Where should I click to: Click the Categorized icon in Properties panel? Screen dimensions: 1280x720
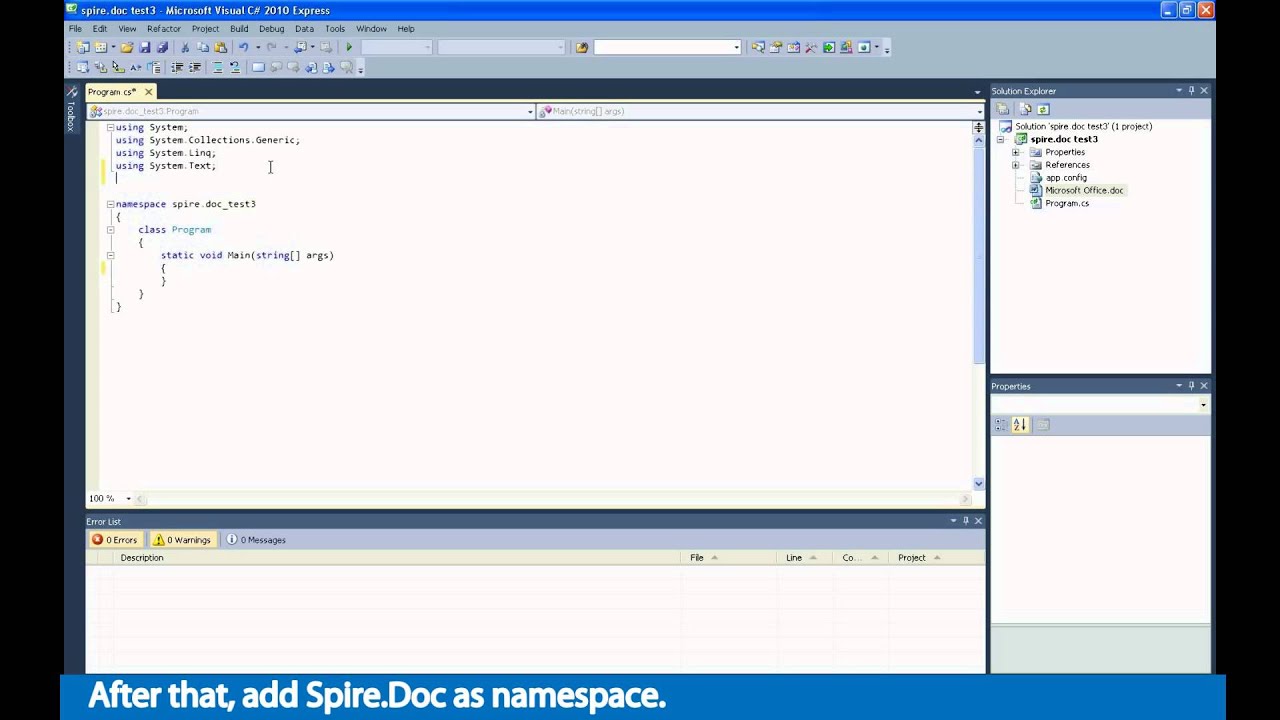[x=1002, y=425]
